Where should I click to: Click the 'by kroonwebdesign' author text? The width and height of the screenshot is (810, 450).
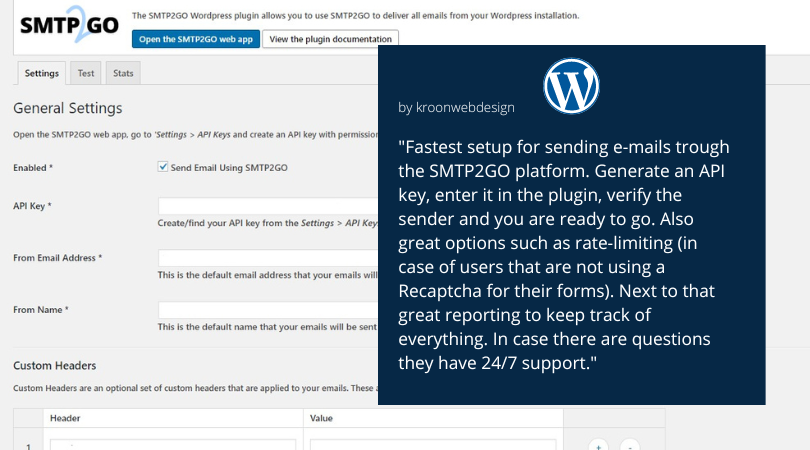point(456,107)
